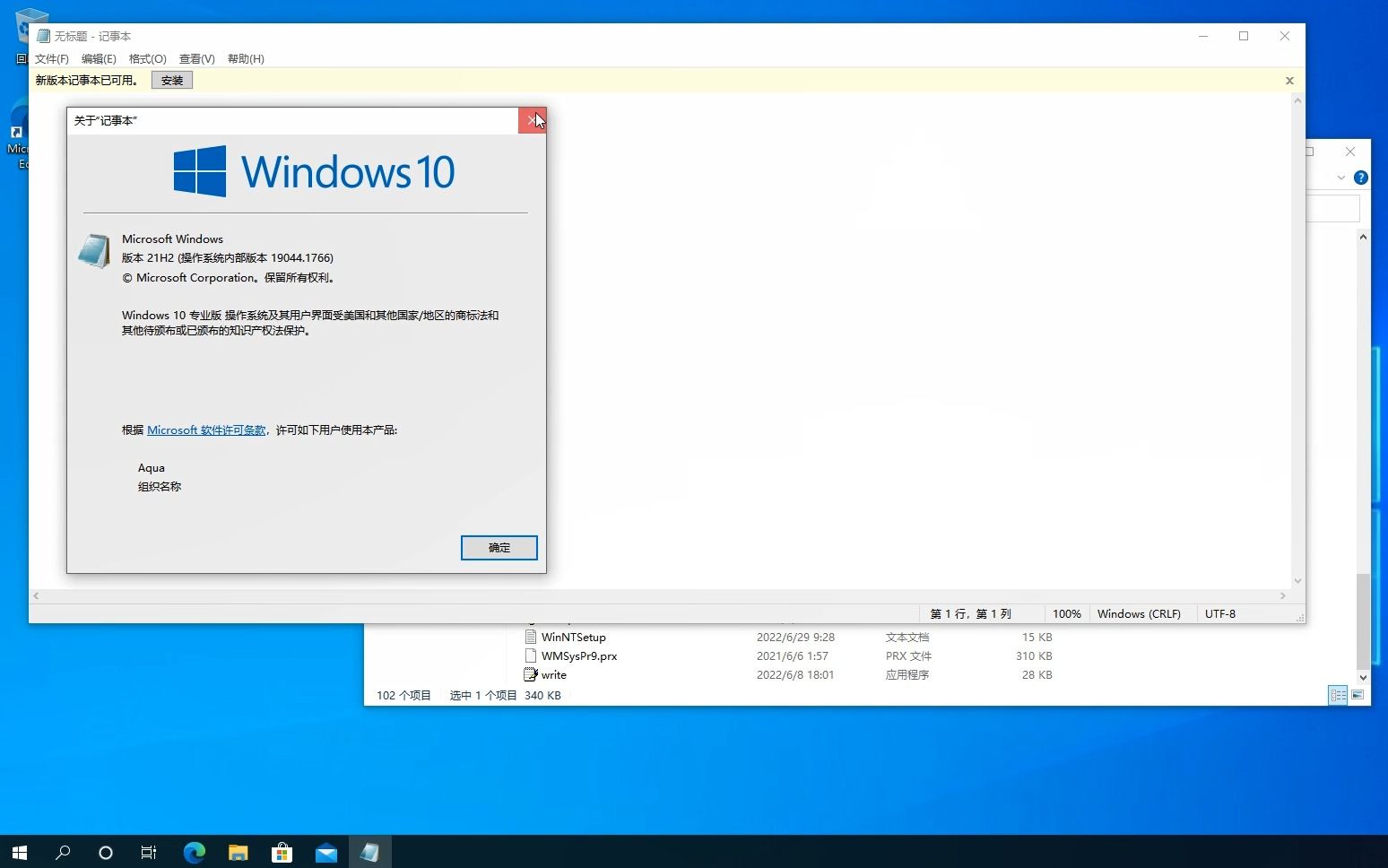Viewport: 1388px width, 868px height.
Task: Launch Microsoft Edge from taskbar
Action: point(194,853)
